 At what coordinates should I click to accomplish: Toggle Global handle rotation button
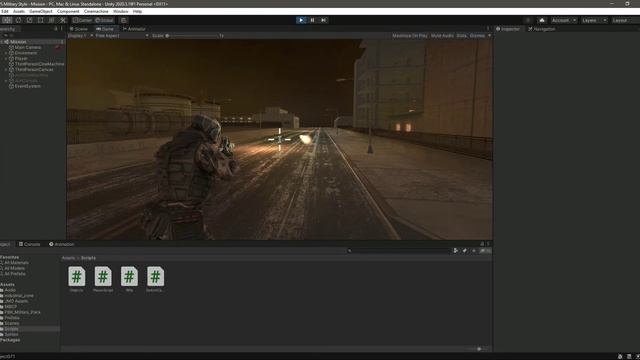[x=104, y=20]
